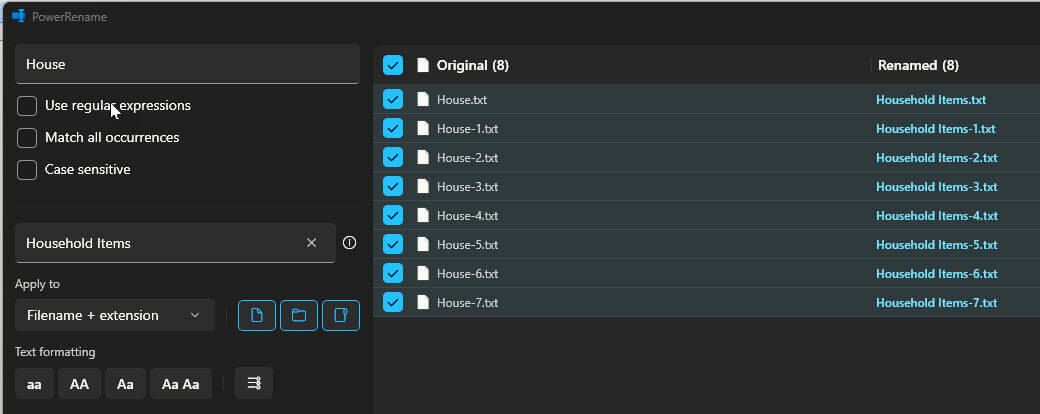Enable Use regular expressions checkbox

coord(27,105)
